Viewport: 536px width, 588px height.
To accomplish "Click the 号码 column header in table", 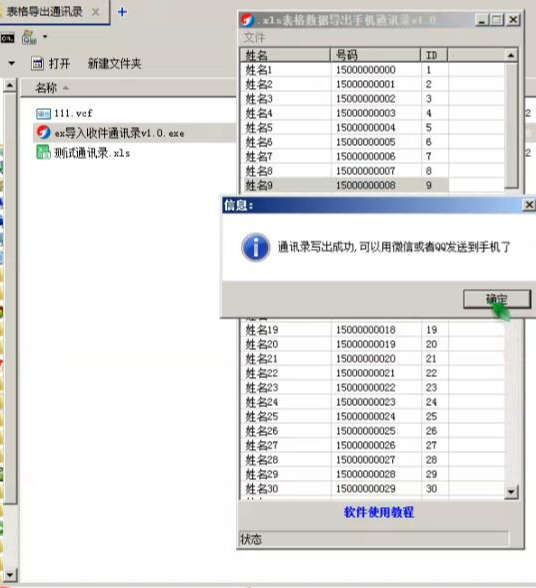I will point(375,56).
